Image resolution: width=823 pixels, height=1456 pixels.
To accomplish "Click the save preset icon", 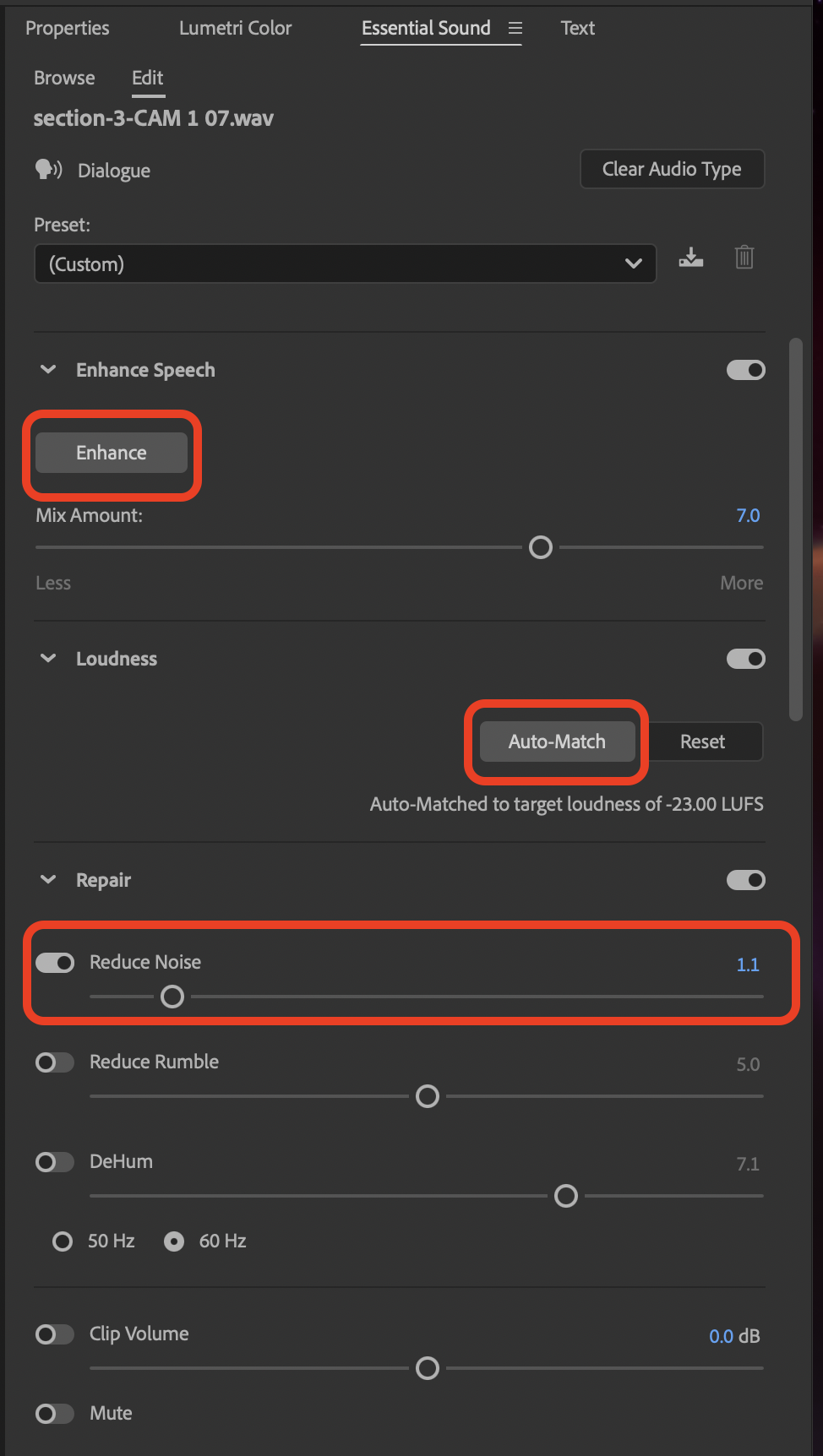I will tap(691, 258).
